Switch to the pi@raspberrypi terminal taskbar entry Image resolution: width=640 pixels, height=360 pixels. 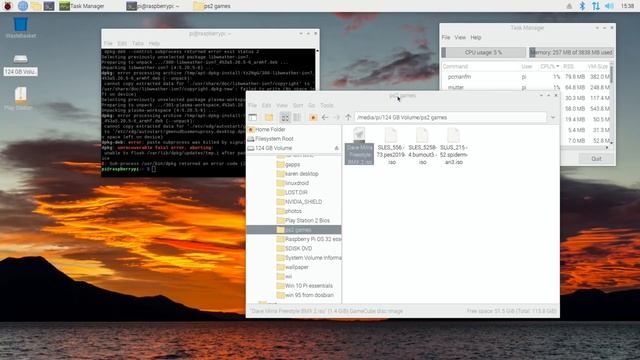(x=153, y=6)
